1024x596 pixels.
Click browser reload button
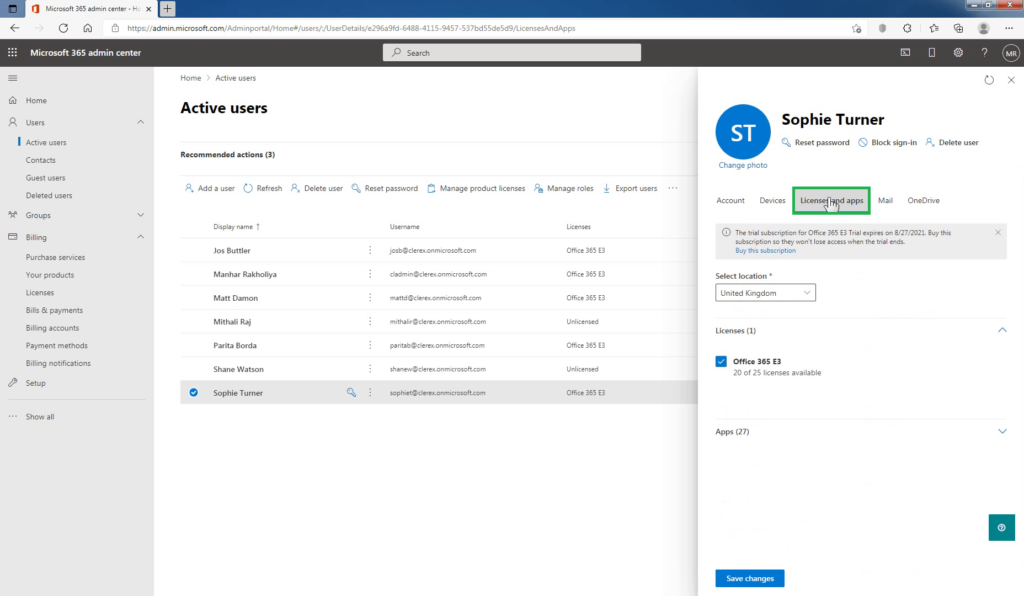(63, 28)
